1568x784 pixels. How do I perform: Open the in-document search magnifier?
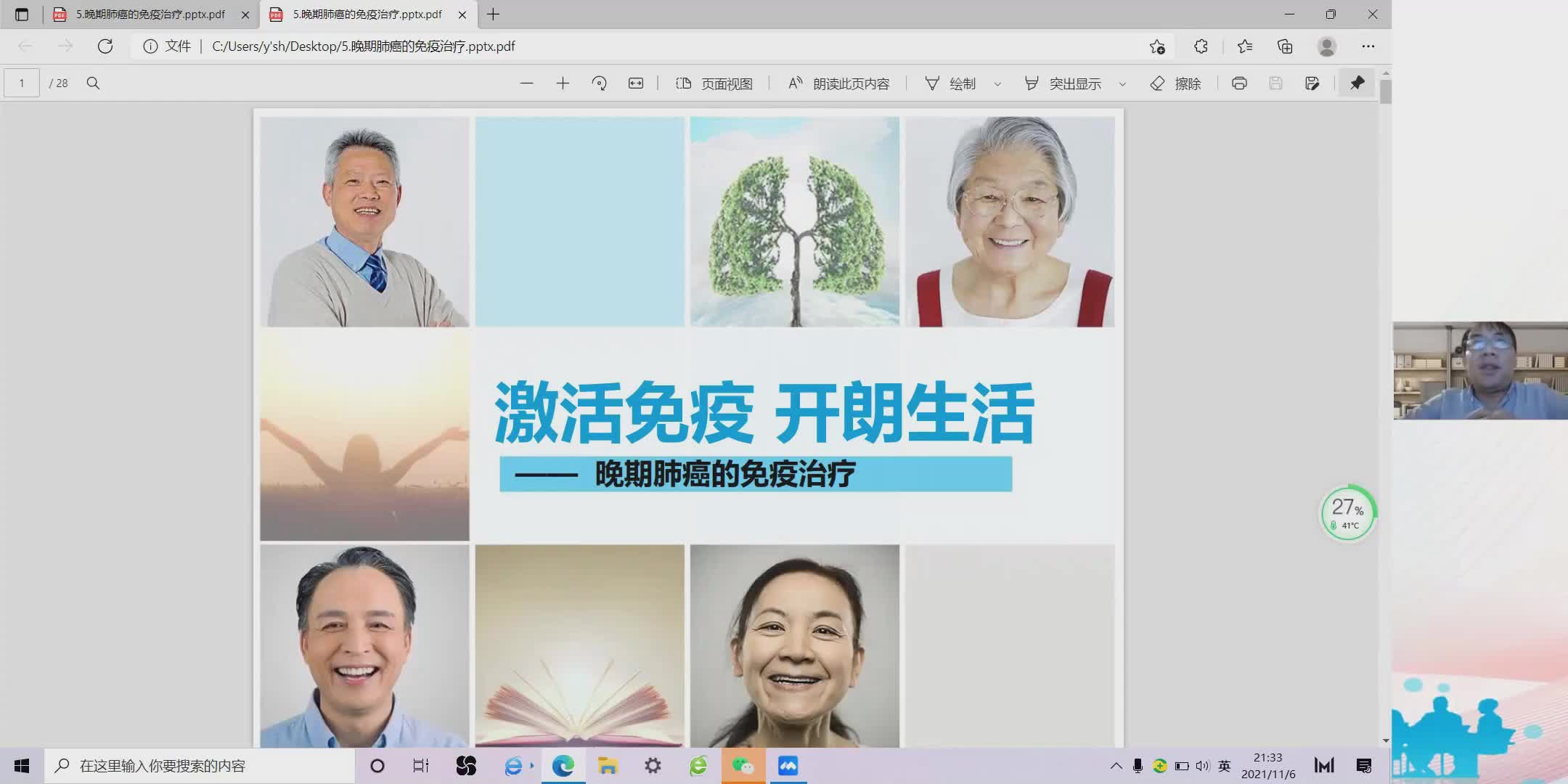pyautogui.click(x=93, y=83)
